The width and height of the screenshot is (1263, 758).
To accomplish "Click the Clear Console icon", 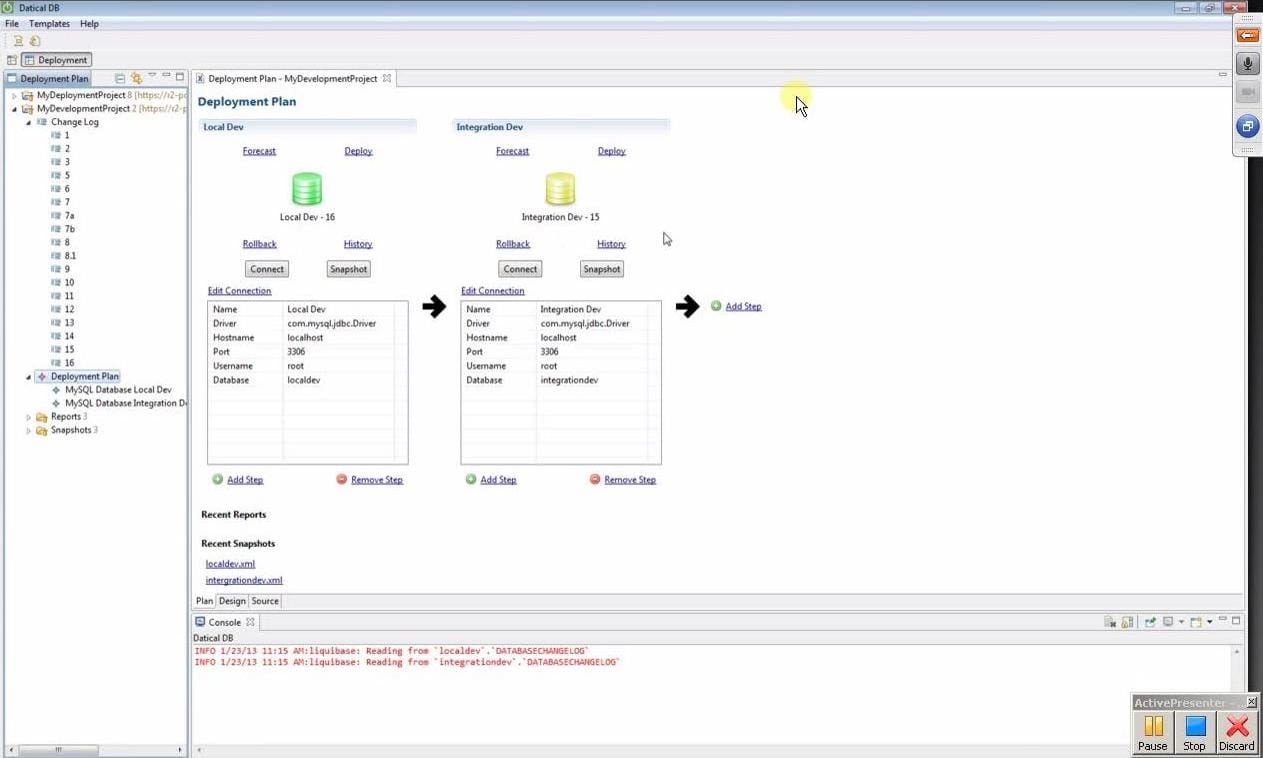I will click(1110, 622).
